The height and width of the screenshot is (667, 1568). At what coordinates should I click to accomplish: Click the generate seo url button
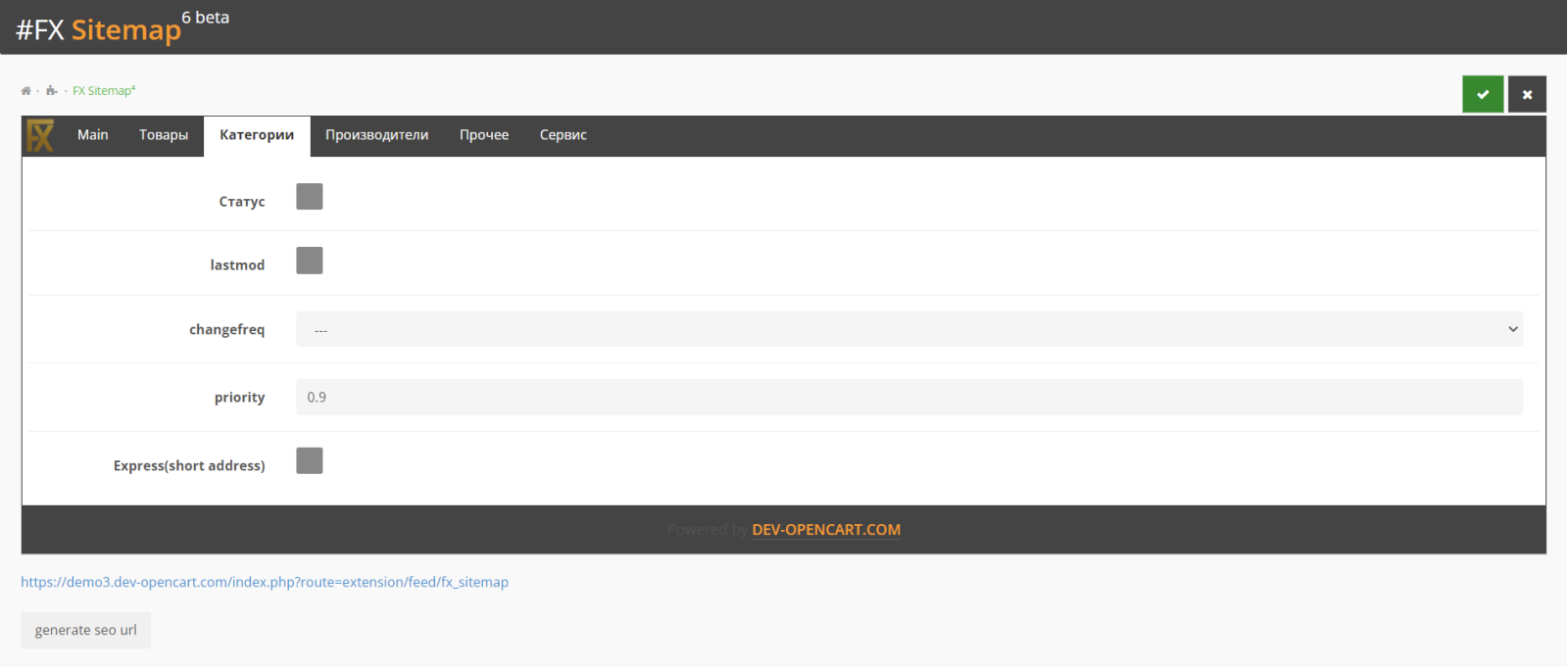[x=86, y=630]
